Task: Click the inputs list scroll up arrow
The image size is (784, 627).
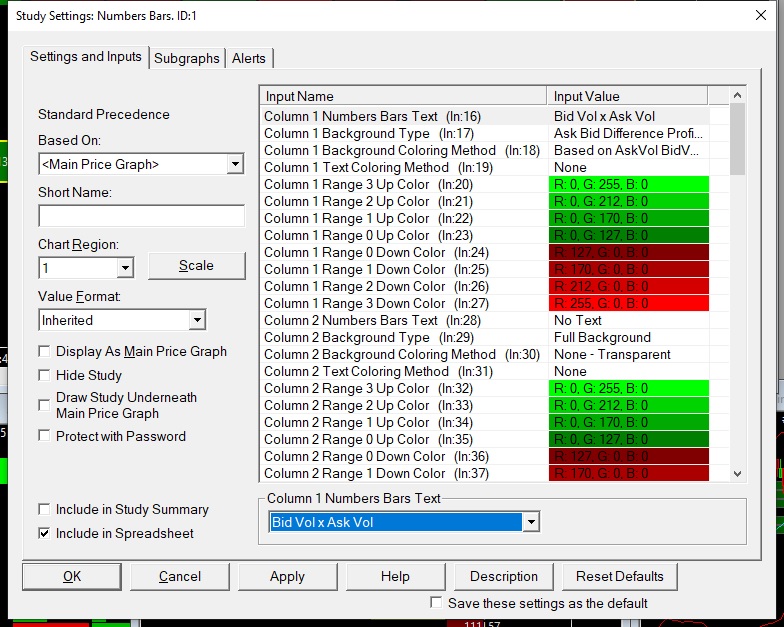Action: [x=737, y=95]
